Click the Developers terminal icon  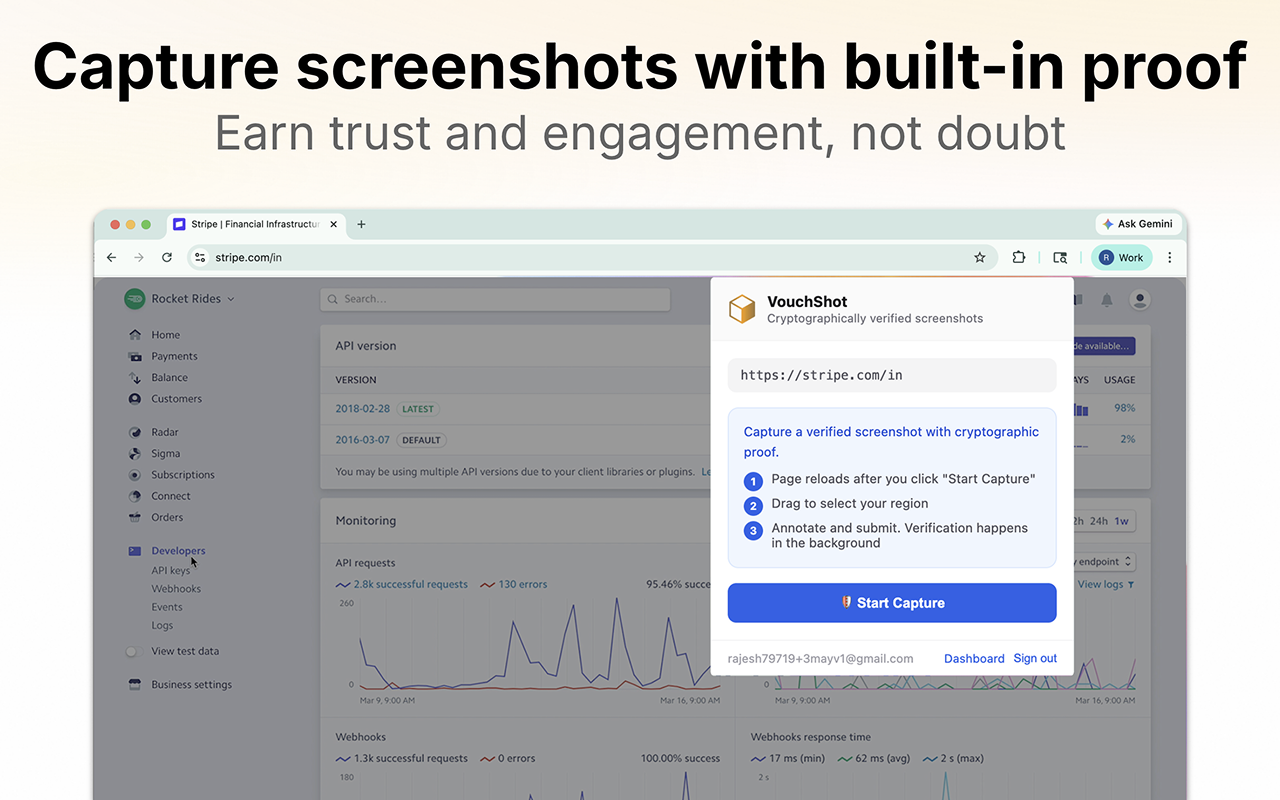click(135, 551)
